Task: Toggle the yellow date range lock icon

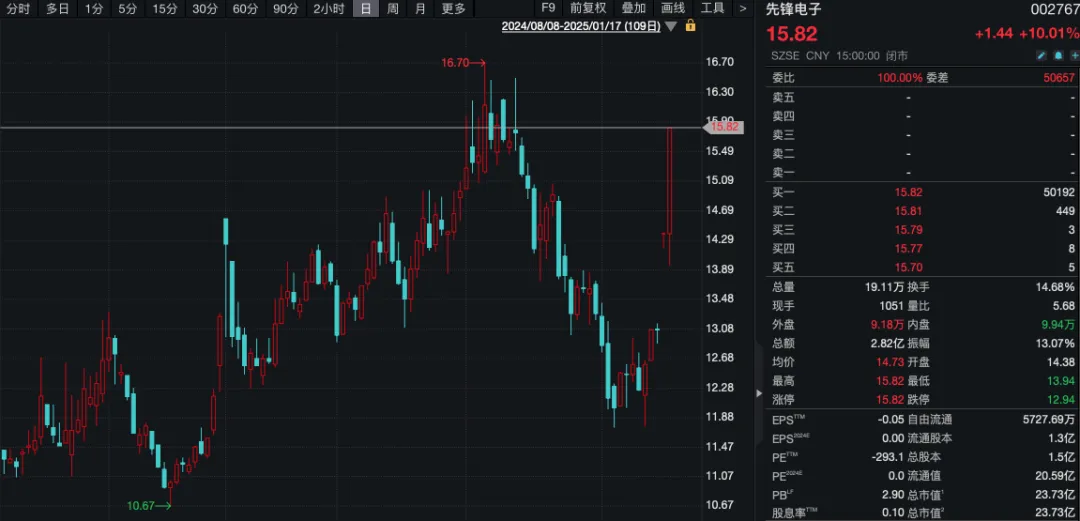Action: pos(690,26)
